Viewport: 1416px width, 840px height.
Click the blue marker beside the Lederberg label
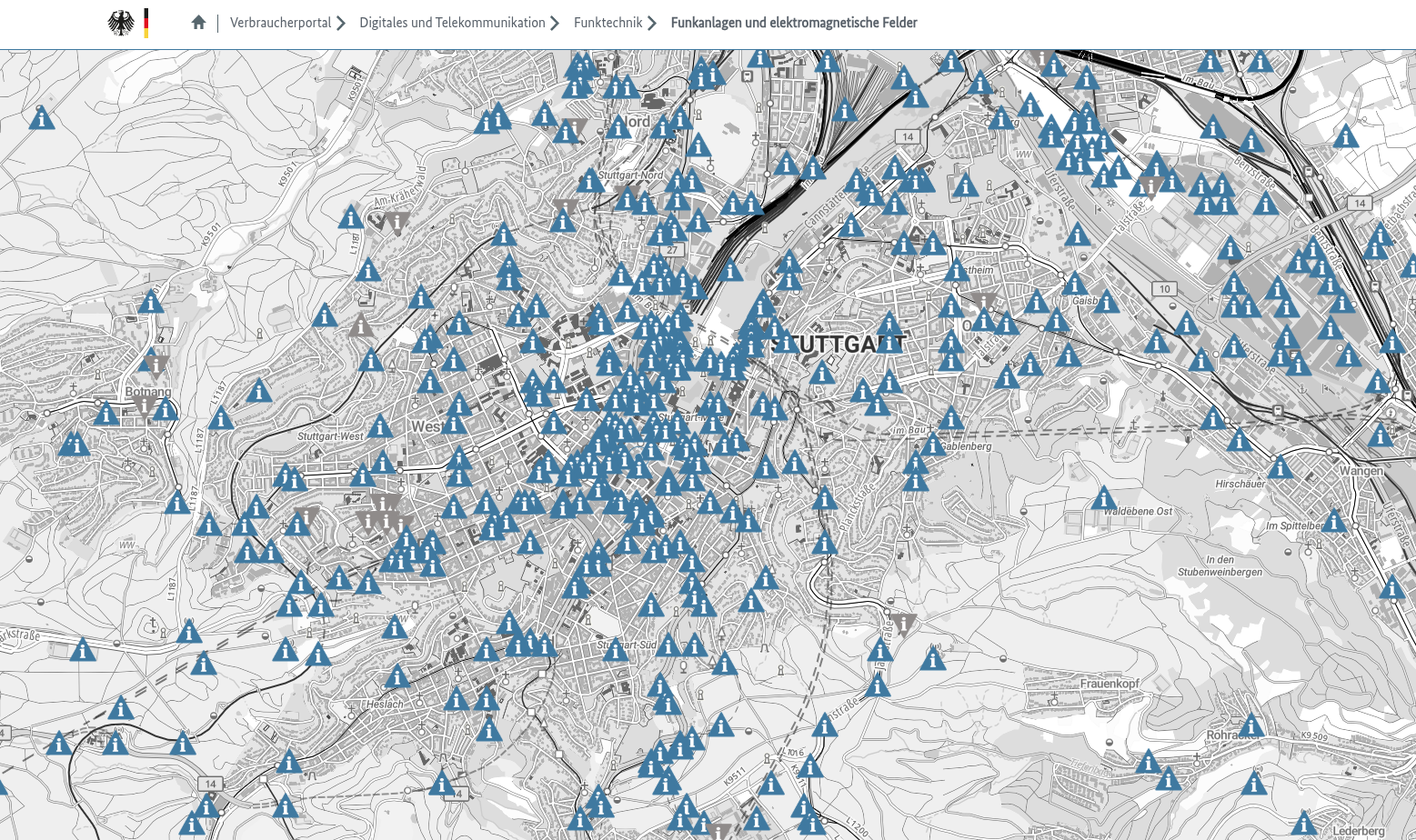[x=1304, y=823]
